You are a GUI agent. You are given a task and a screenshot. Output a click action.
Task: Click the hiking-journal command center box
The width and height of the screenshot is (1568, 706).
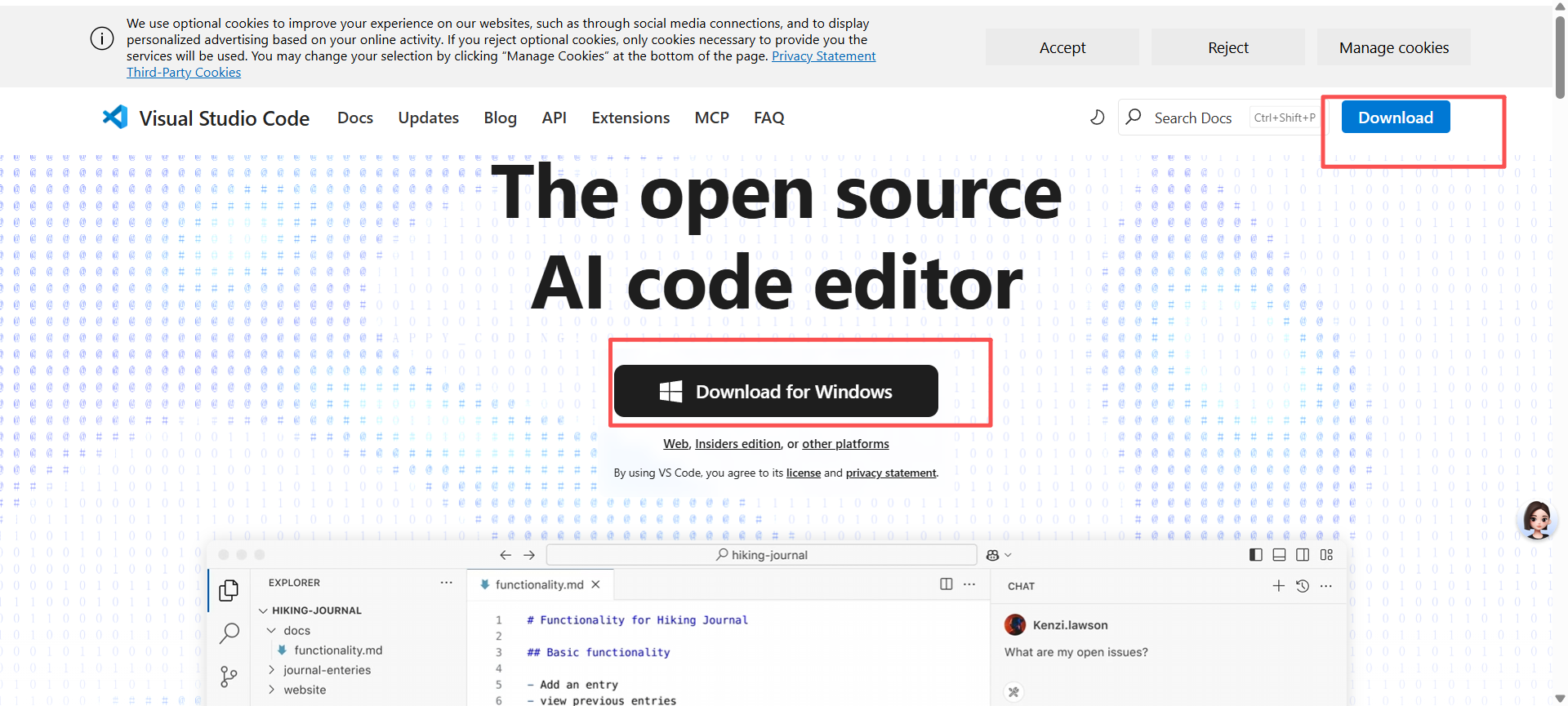point(761,555)
